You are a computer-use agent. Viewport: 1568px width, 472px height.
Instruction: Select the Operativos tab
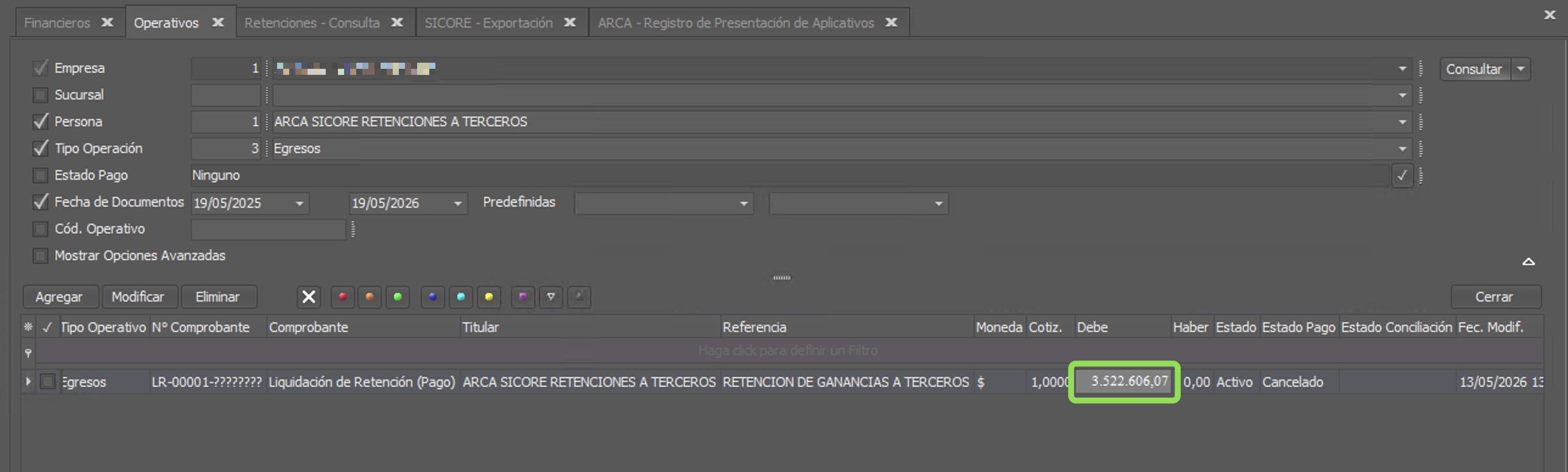click(166, 23)
